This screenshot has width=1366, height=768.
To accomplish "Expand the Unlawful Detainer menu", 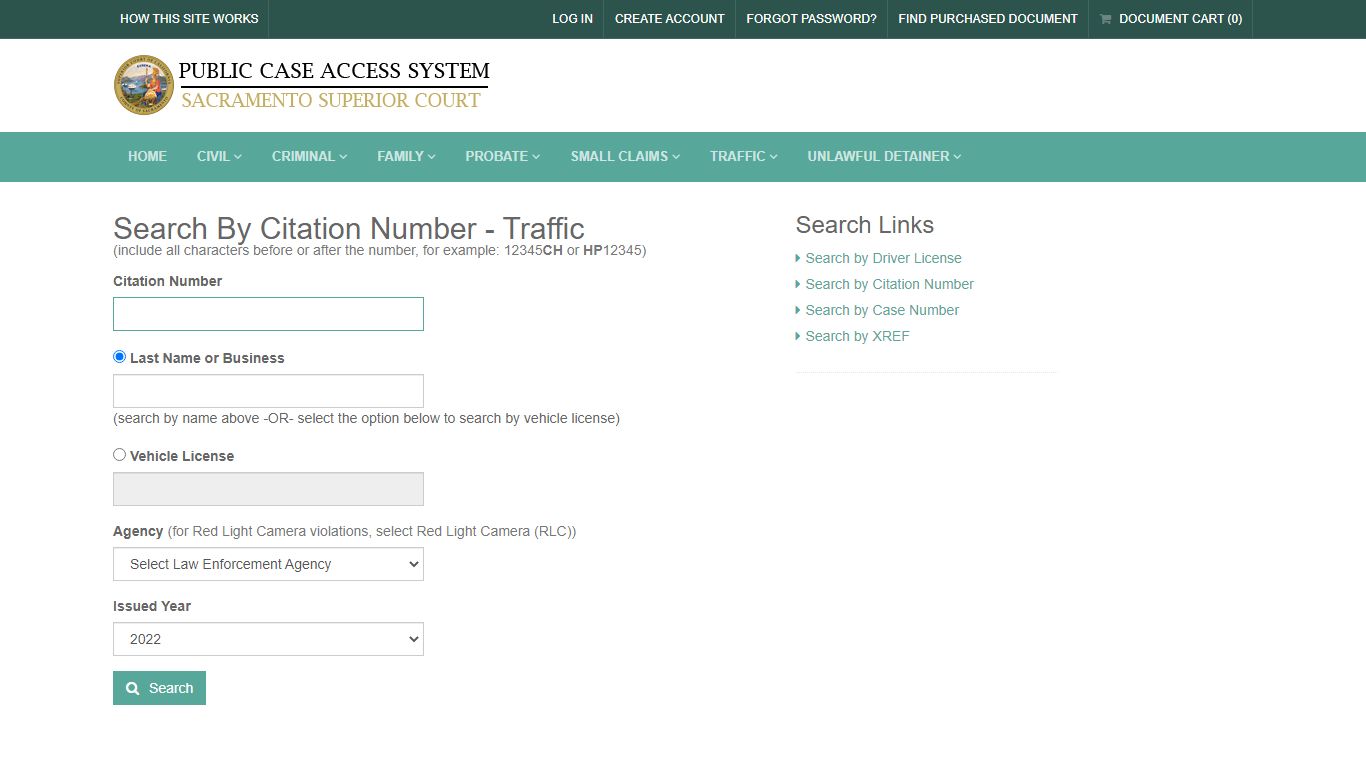I will (x=884, y=156).
